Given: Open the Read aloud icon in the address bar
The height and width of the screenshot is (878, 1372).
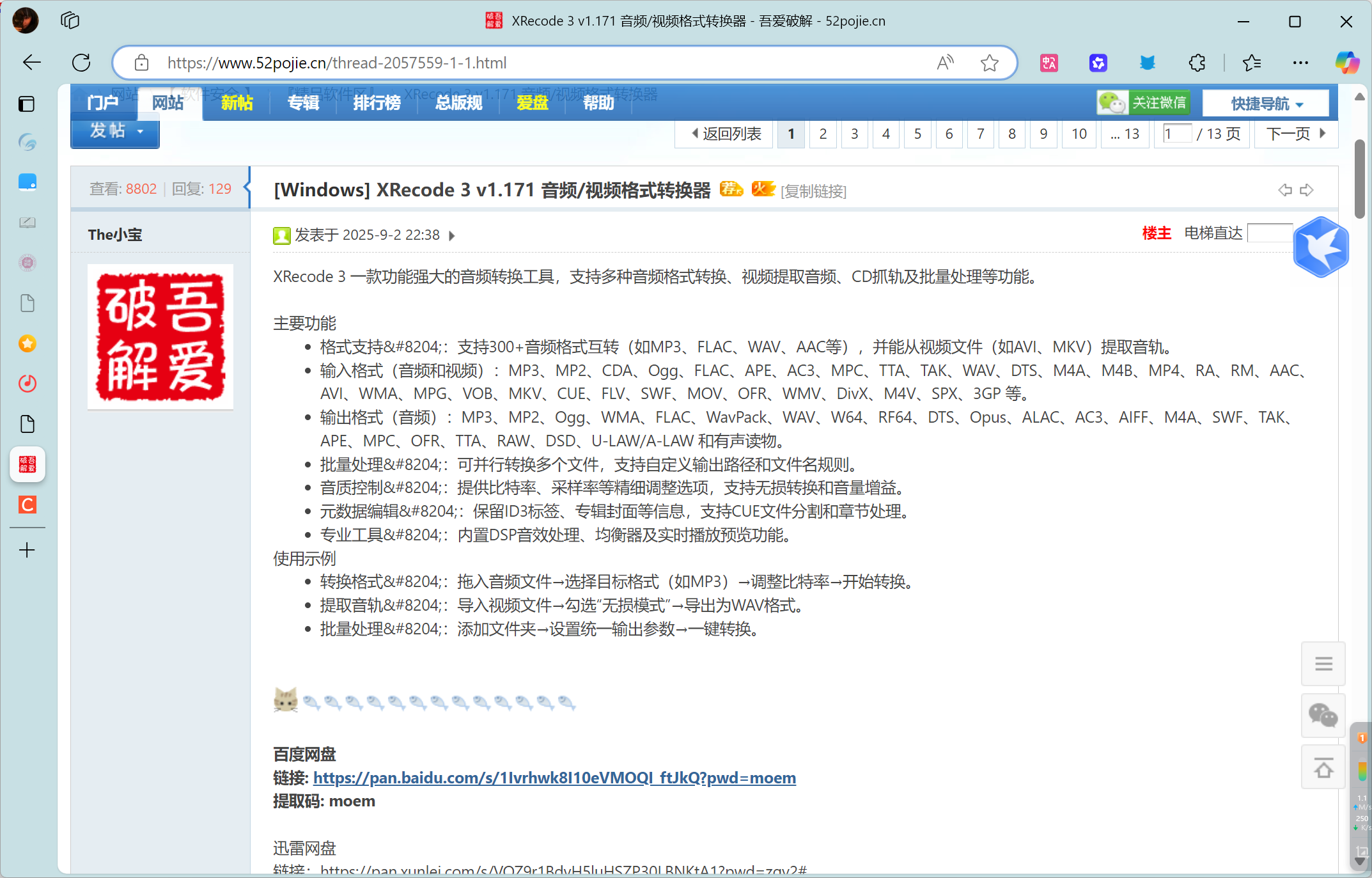Looking at the screenshot, I should point(945,63).
